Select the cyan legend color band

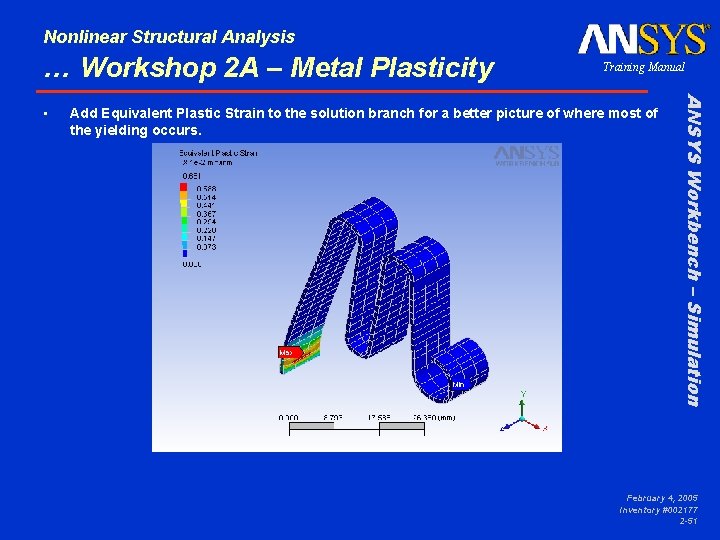click(184, 236)
